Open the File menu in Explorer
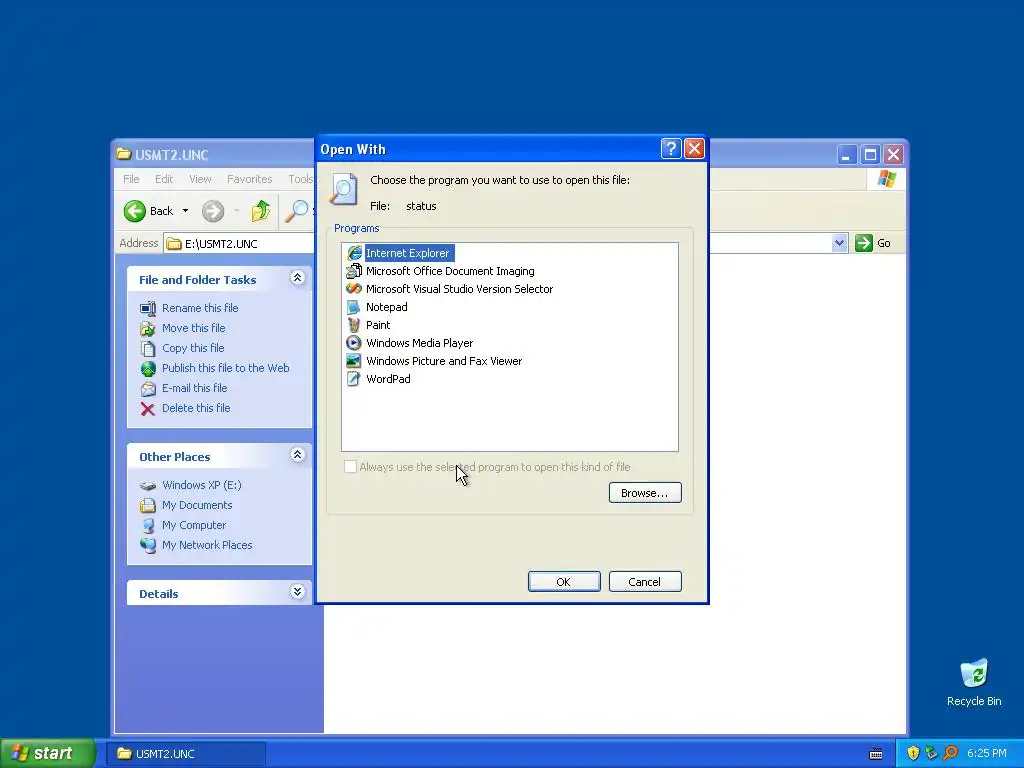The height and width of the screenshot is (768, 1024). pos(131,179)
